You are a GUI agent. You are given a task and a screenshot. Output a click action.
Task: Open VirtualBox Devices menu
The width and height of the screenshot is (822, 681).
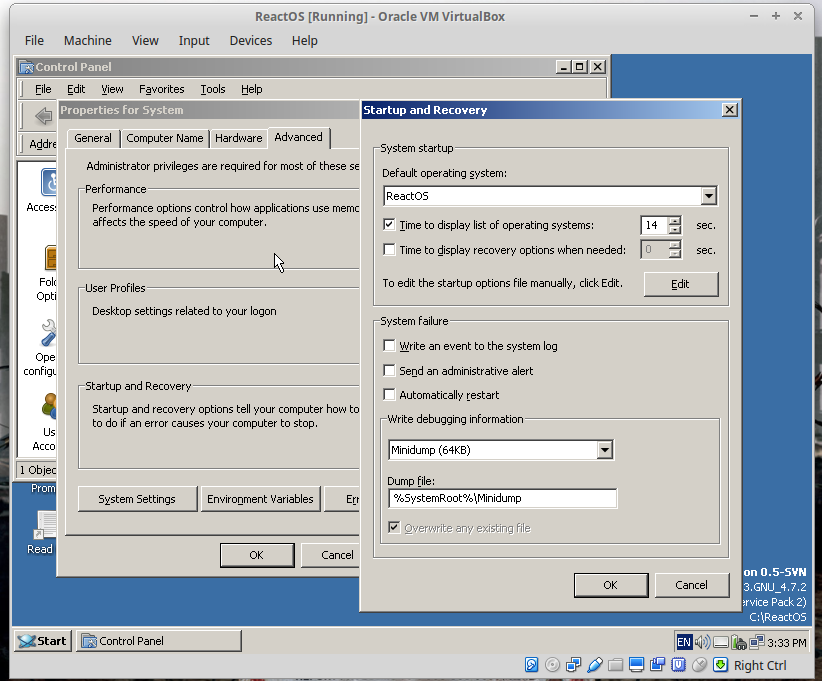click(251, 40)
